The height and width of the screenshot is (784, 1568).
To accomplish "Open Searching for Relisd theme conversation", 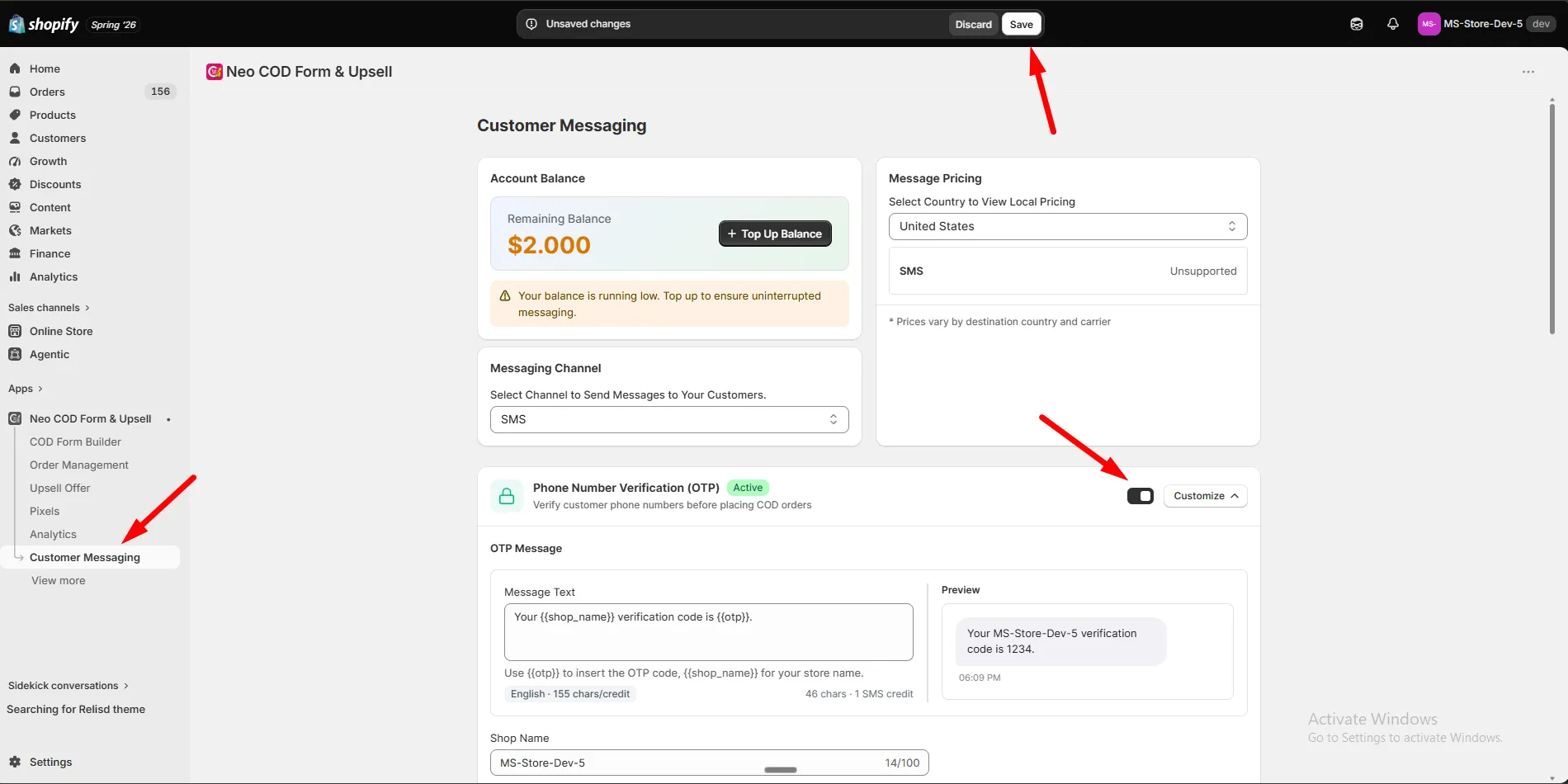I will tap(76, 709).
